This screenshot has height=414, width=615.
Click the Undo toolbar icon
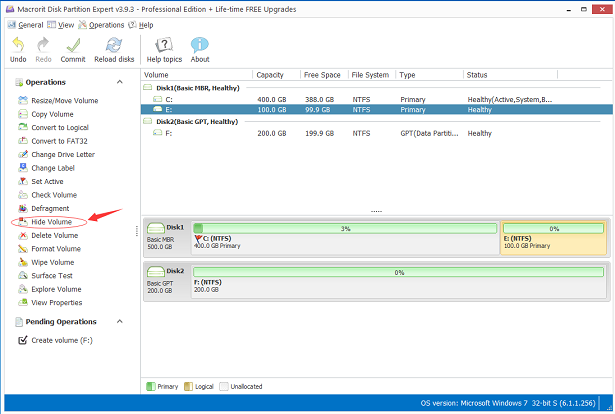(x=18, y=50)
